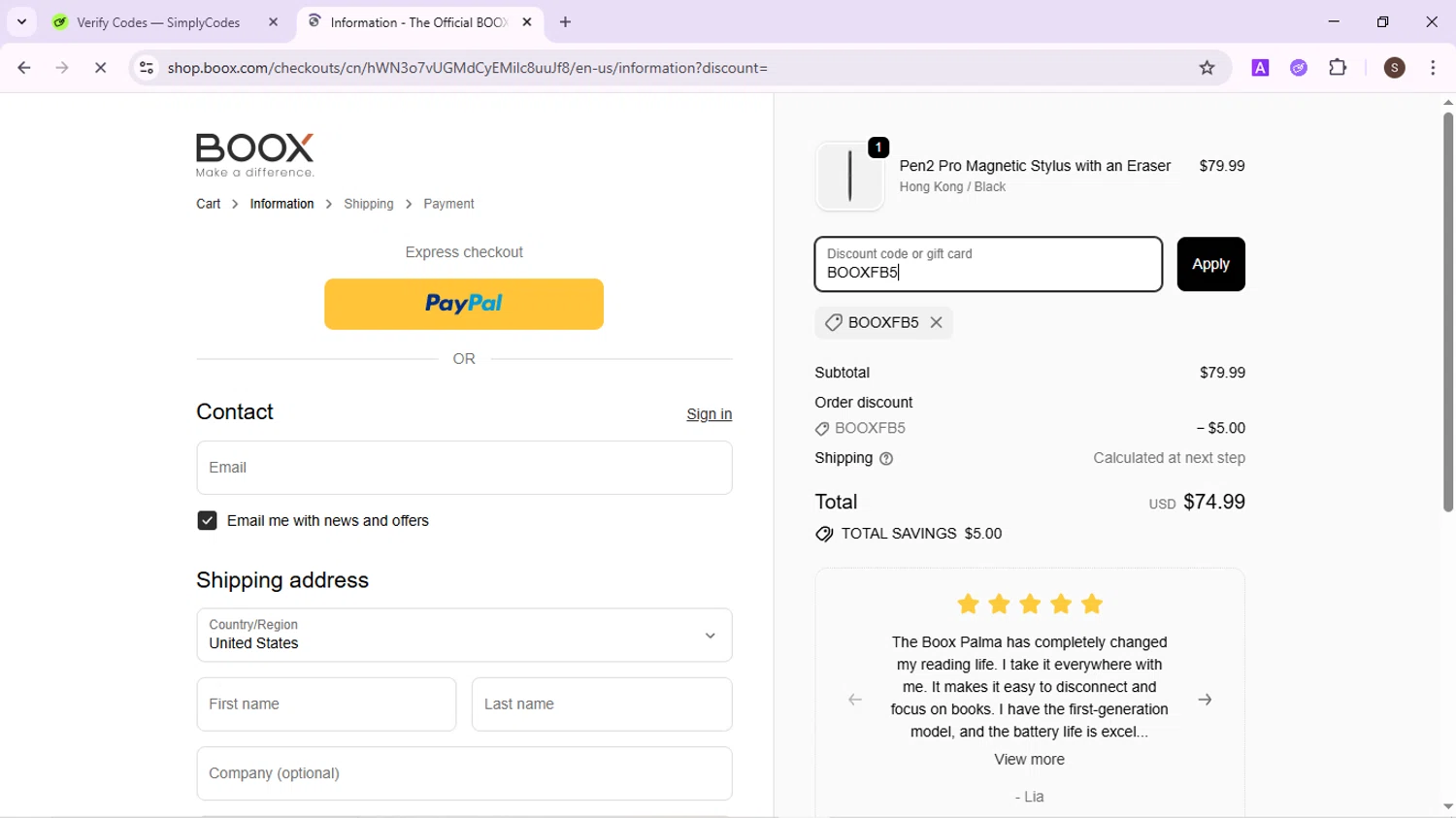This screenshot has height=818, width=1456.
Task: Click the USD $74.99 total amount
Action: pos(1197,502)
